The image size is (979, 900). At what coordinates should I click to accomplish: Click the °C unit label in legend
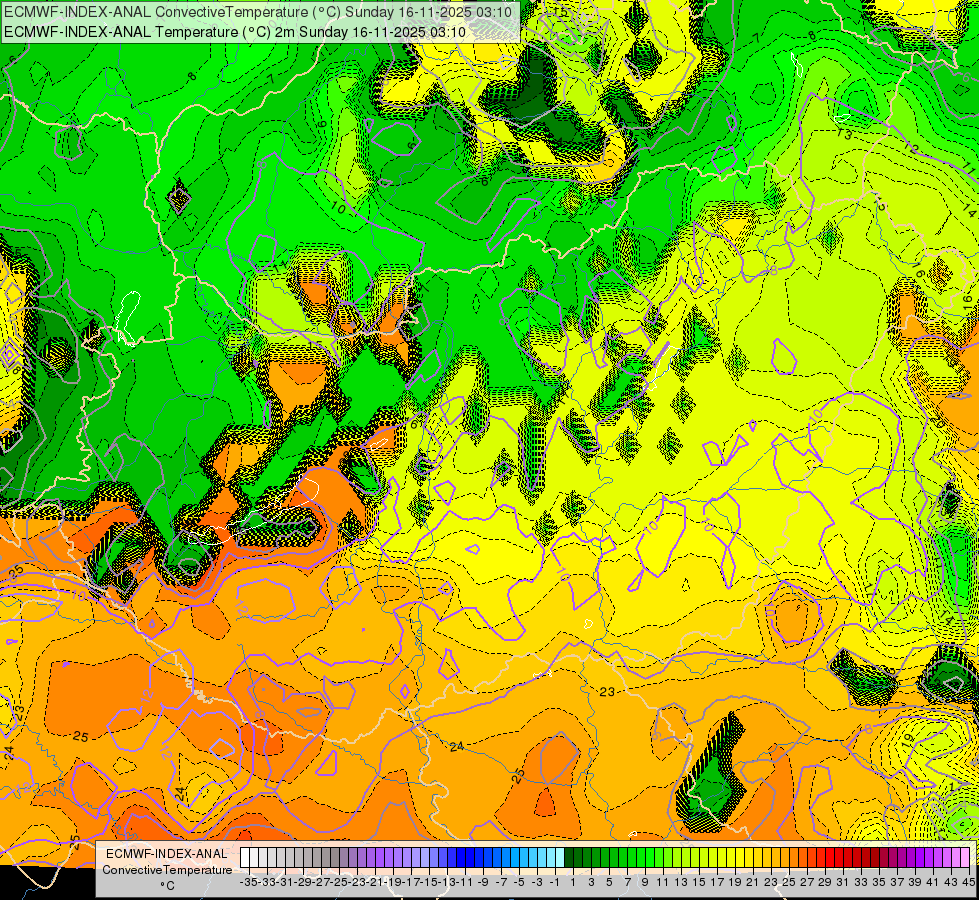point(167,886)
